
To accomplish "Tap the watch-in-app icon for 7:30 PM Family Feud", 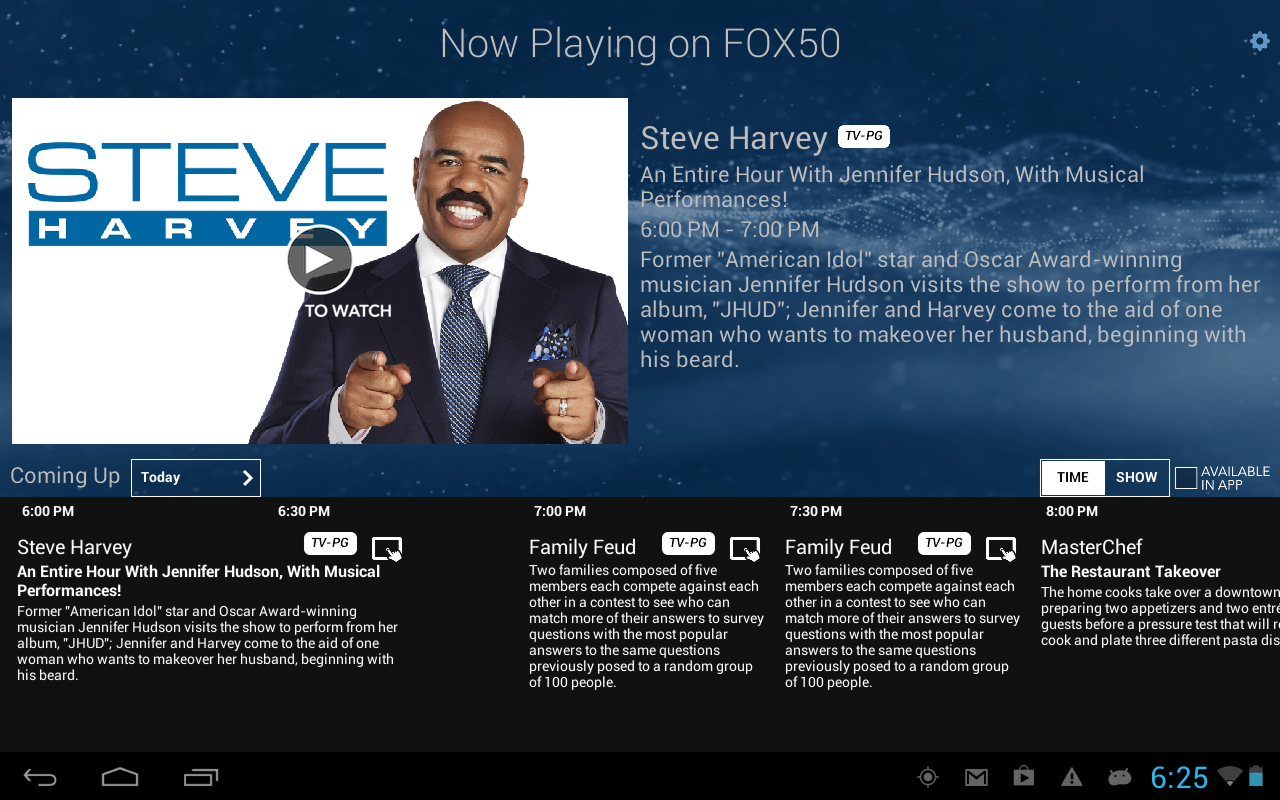I will coord(1001,549).
